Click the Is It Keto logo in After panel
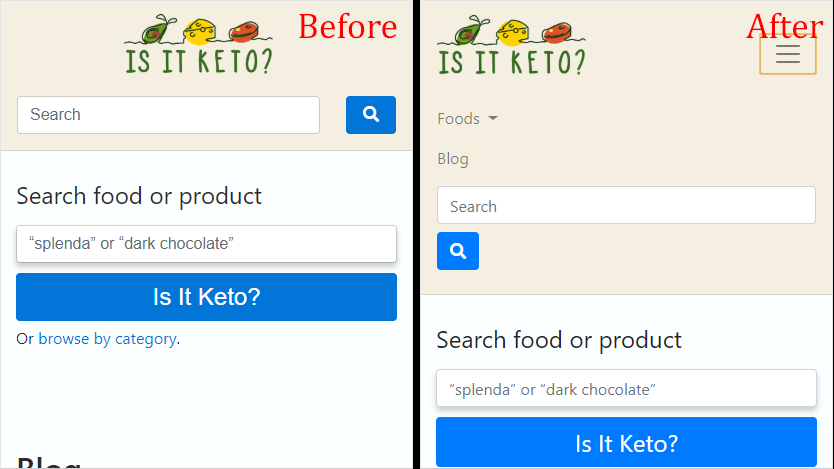This screenshot has width=834, height=469. pos(511,45)
